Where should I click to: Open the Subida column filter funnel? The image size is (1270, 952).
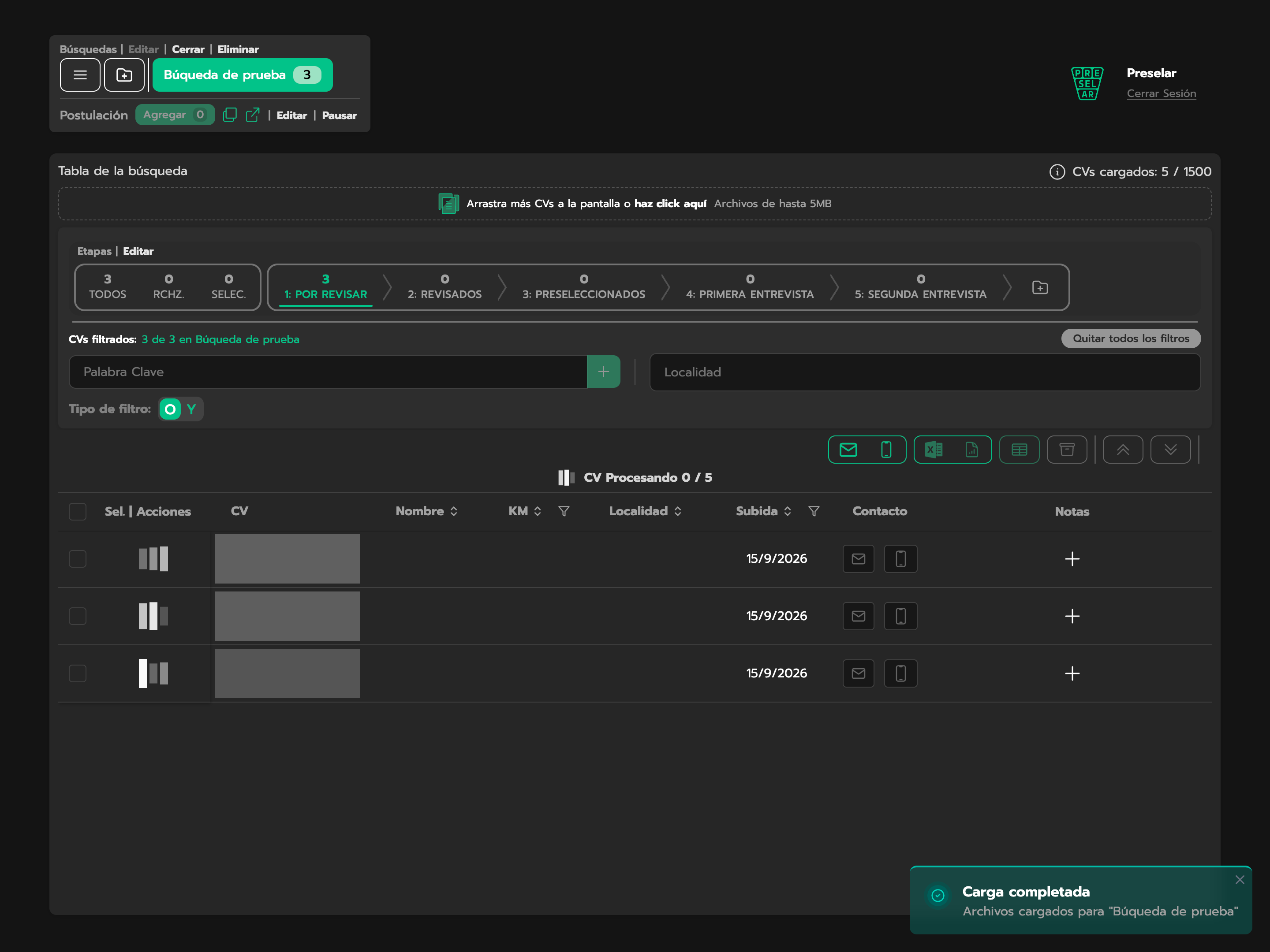[x=814, y=511]
